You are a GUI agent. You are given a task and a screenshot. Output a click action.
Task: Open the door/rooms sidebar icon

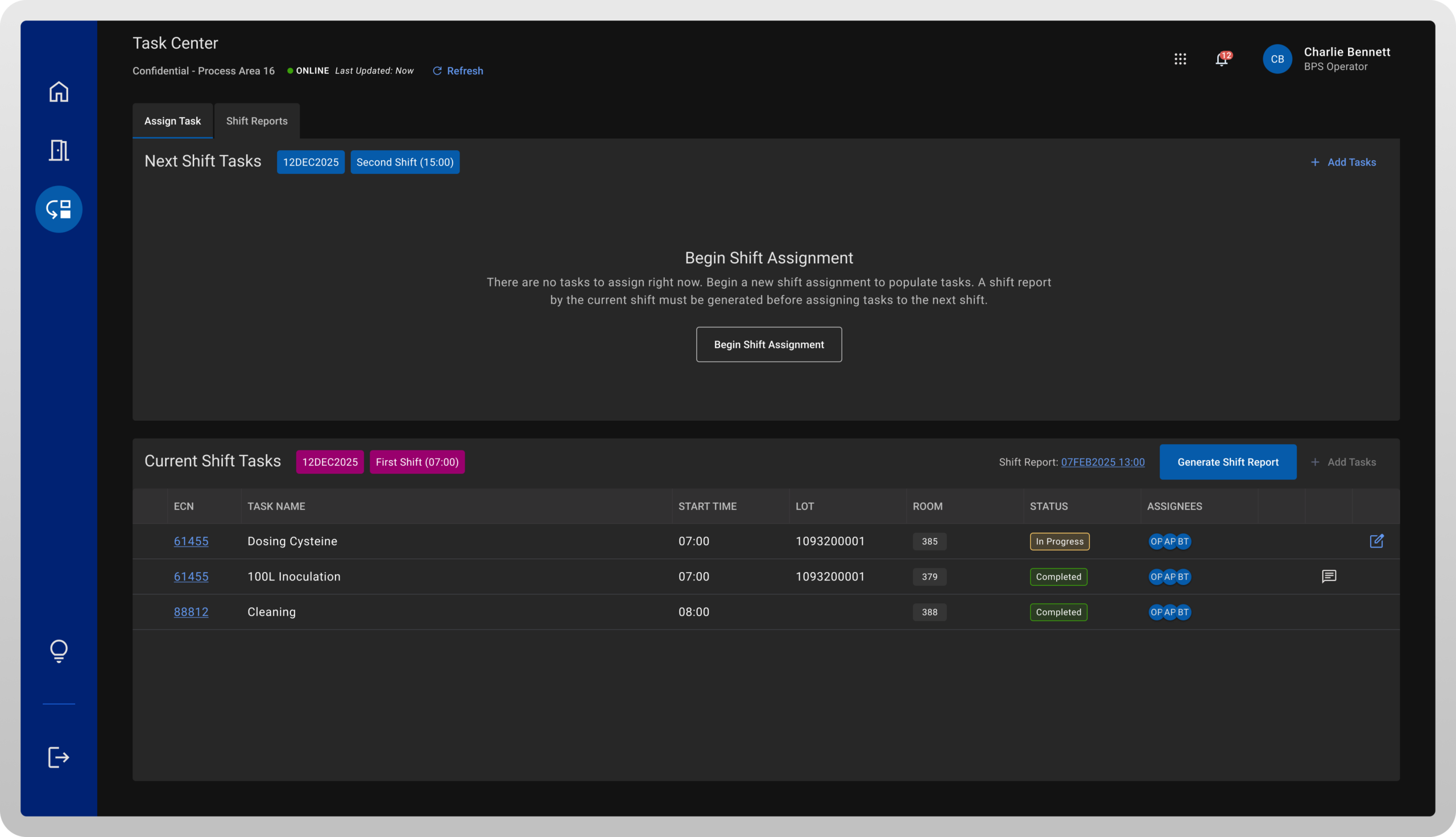coord(59,151)
